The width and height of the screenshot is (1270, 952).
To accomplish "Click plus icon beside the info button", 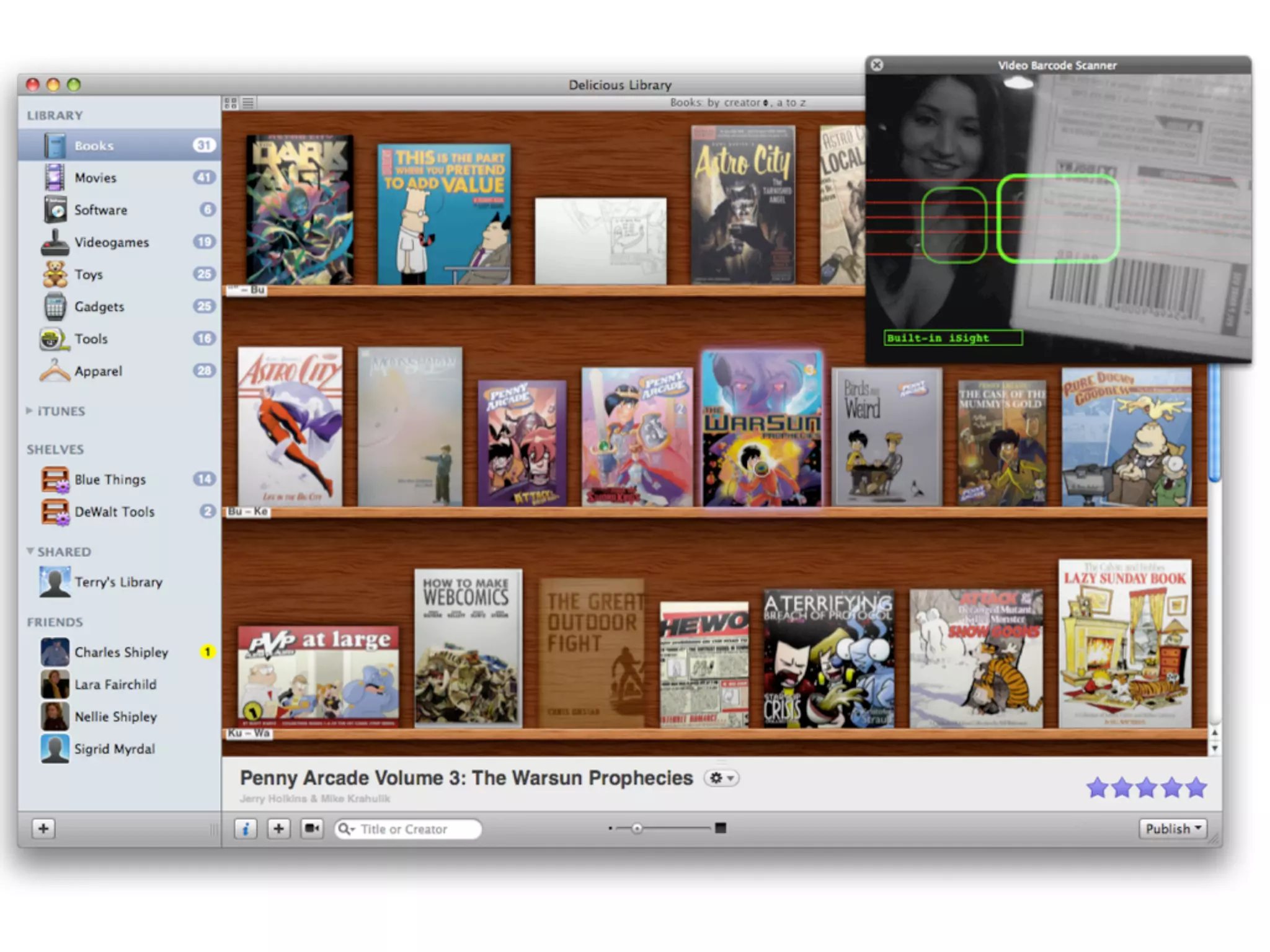I will 279,829.
